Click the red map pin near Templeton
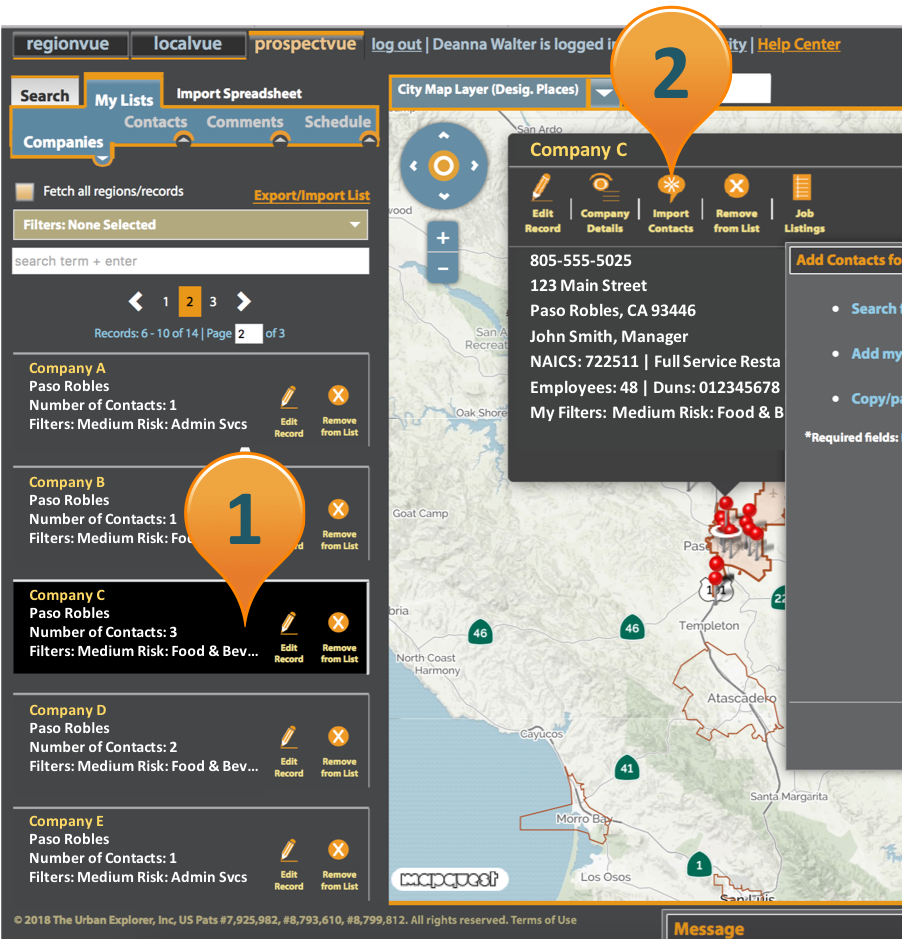The image size is (902, 939). pos(715,577)
